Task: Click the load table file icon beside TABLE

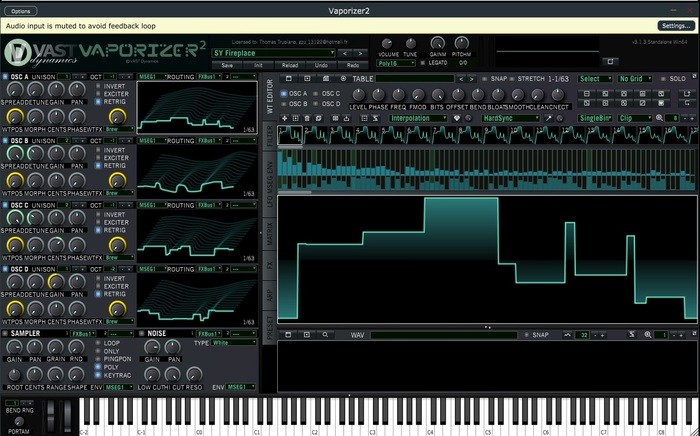Action: (288, 79)
